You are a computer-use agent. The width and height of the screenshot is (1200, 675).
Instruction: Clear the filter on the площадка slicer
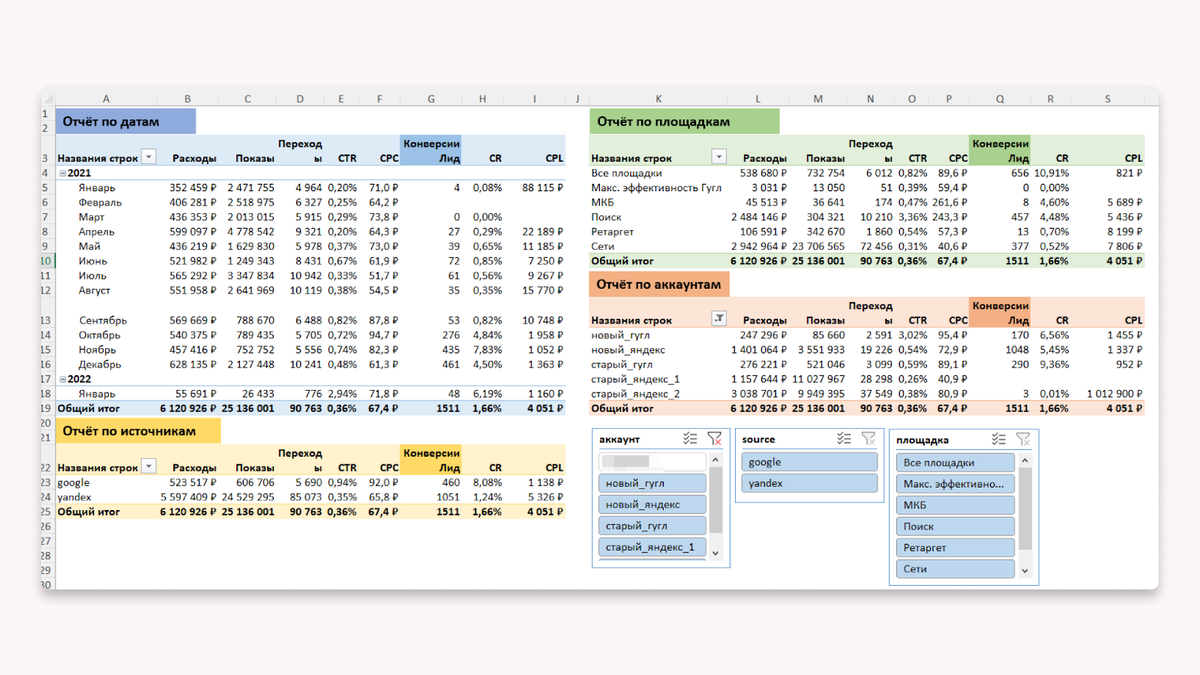pos(1023,439)
